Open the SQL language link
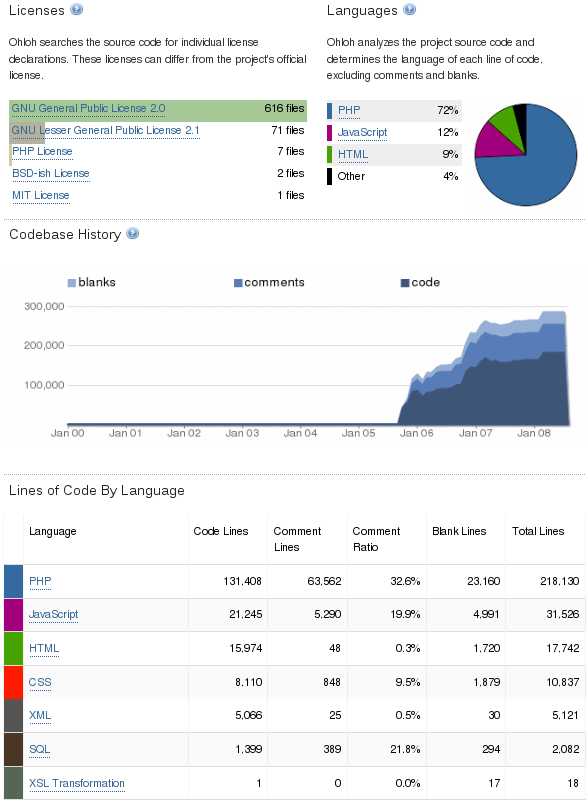Screen dimensions: 587x807 (x=40, y=749)
